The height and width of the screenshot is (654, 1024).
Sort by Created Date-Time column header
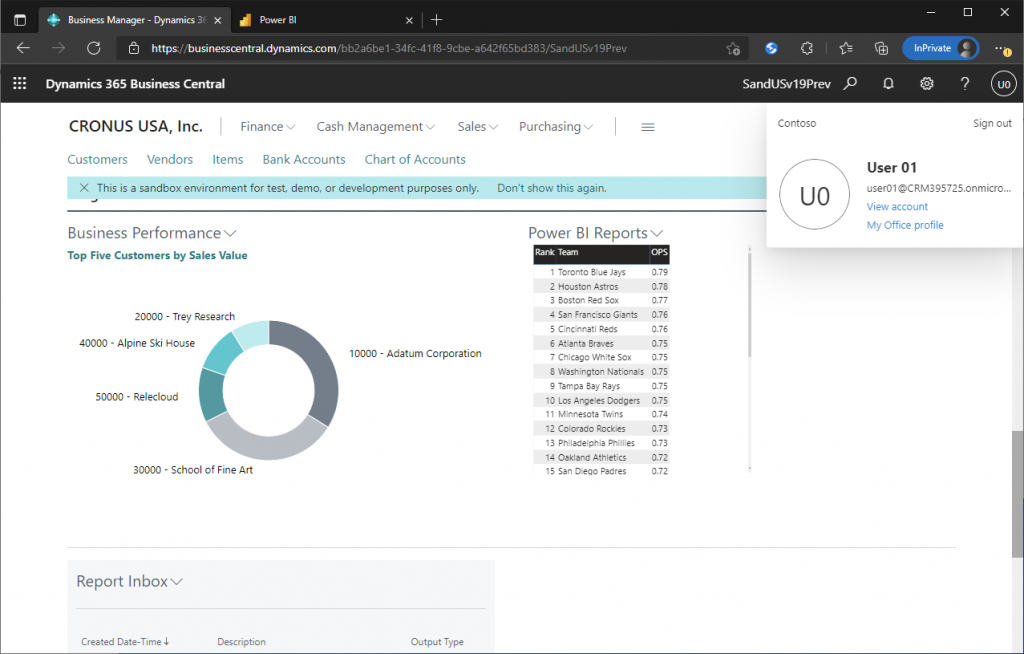tap(125, 642)
